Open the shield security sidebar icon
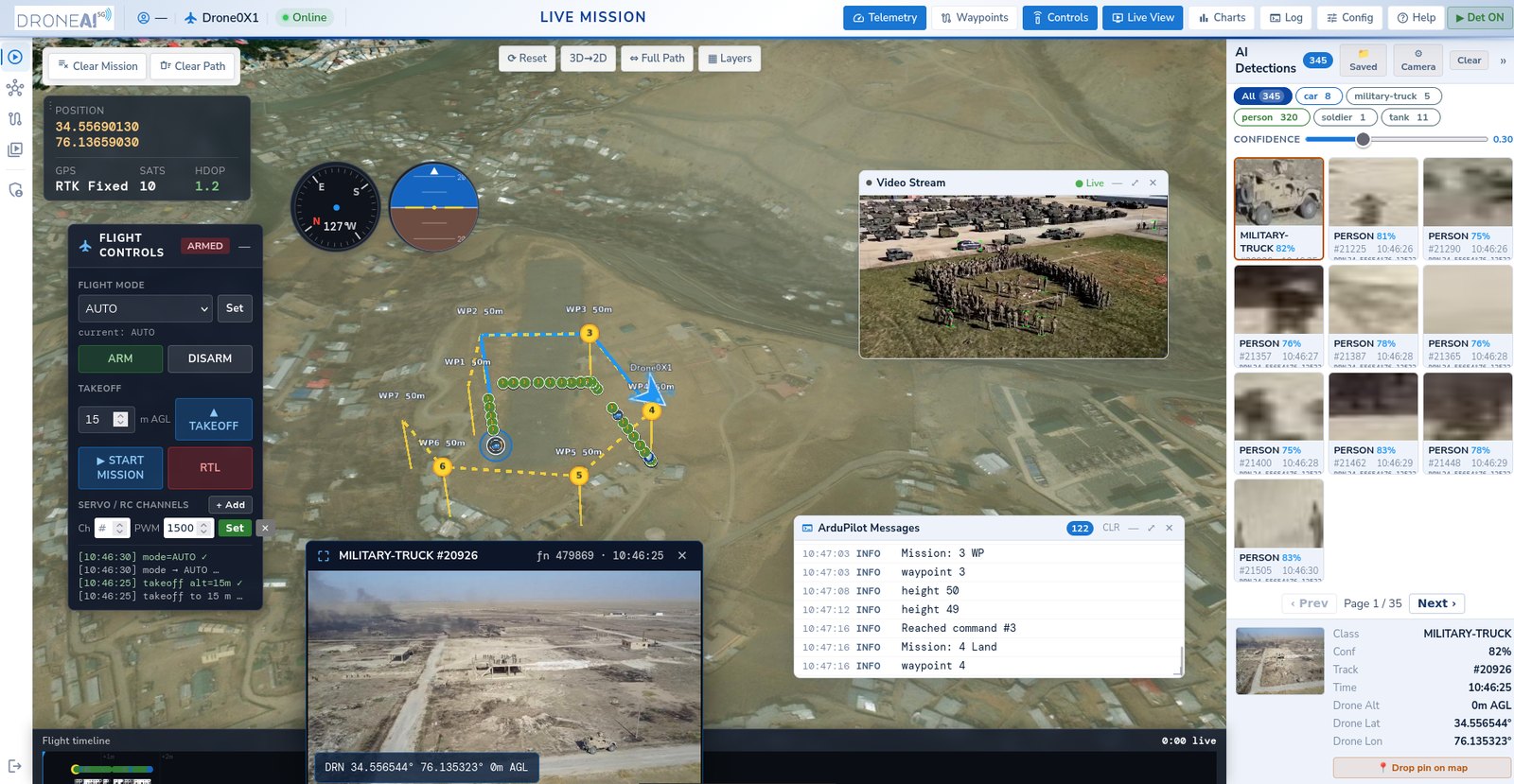This screenshot has width=1514, height=784. point(15,190)
